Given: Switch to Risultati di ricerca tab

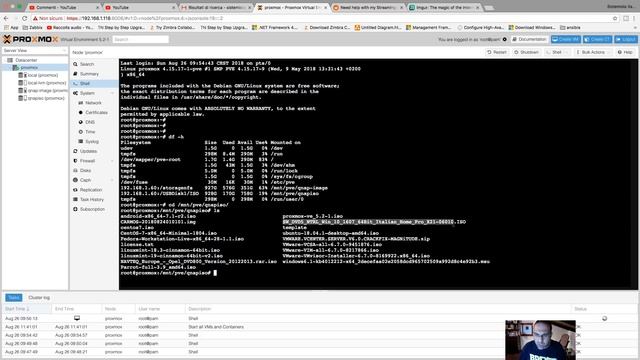Looking at the screenshot, I should (215, 7).
